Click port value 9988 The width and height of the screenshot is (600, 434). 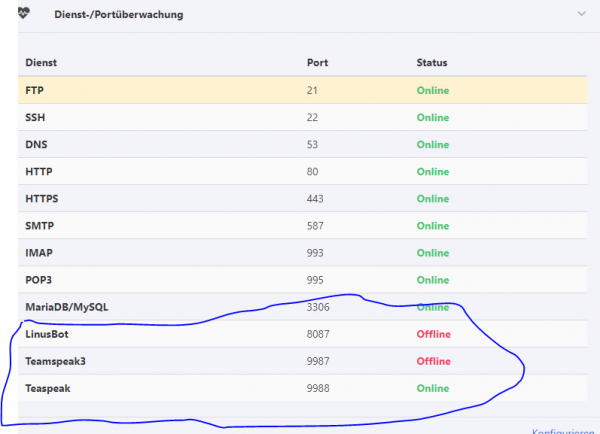(x=318, y=388)
